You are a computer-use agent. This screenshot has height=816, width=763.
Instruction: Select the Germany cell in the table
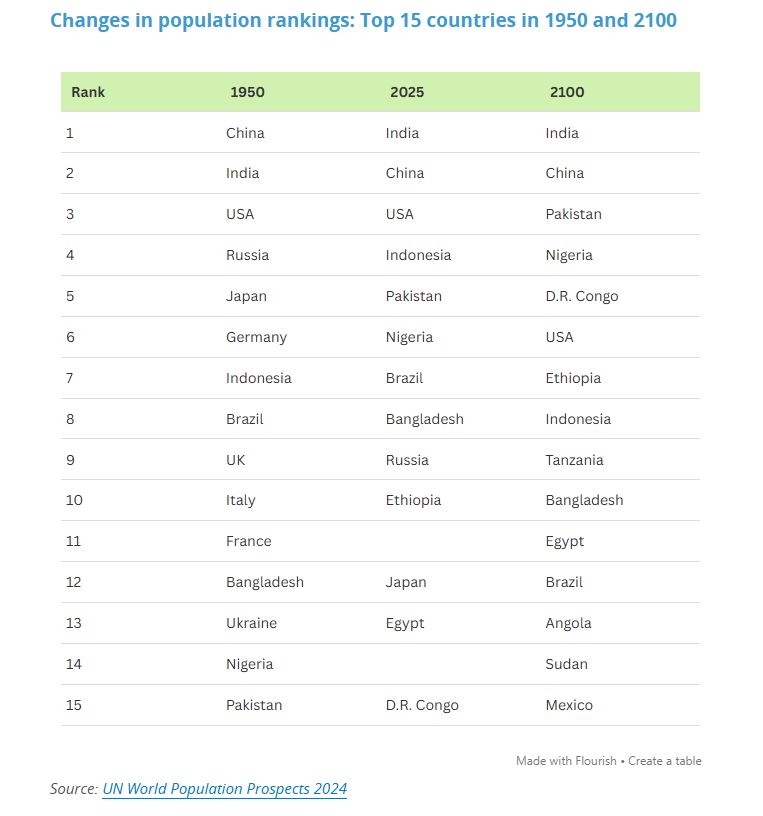(x=256, y=337)
